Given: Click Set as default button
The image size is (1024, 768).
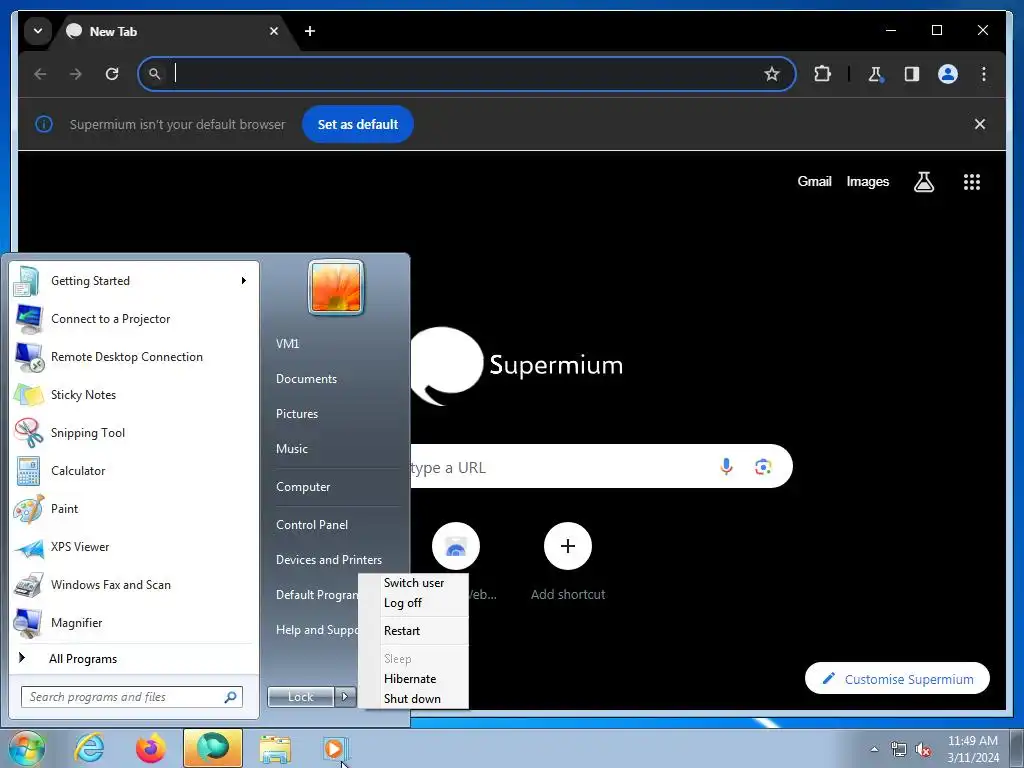Looking at the screenshot, I should (357, 124).
